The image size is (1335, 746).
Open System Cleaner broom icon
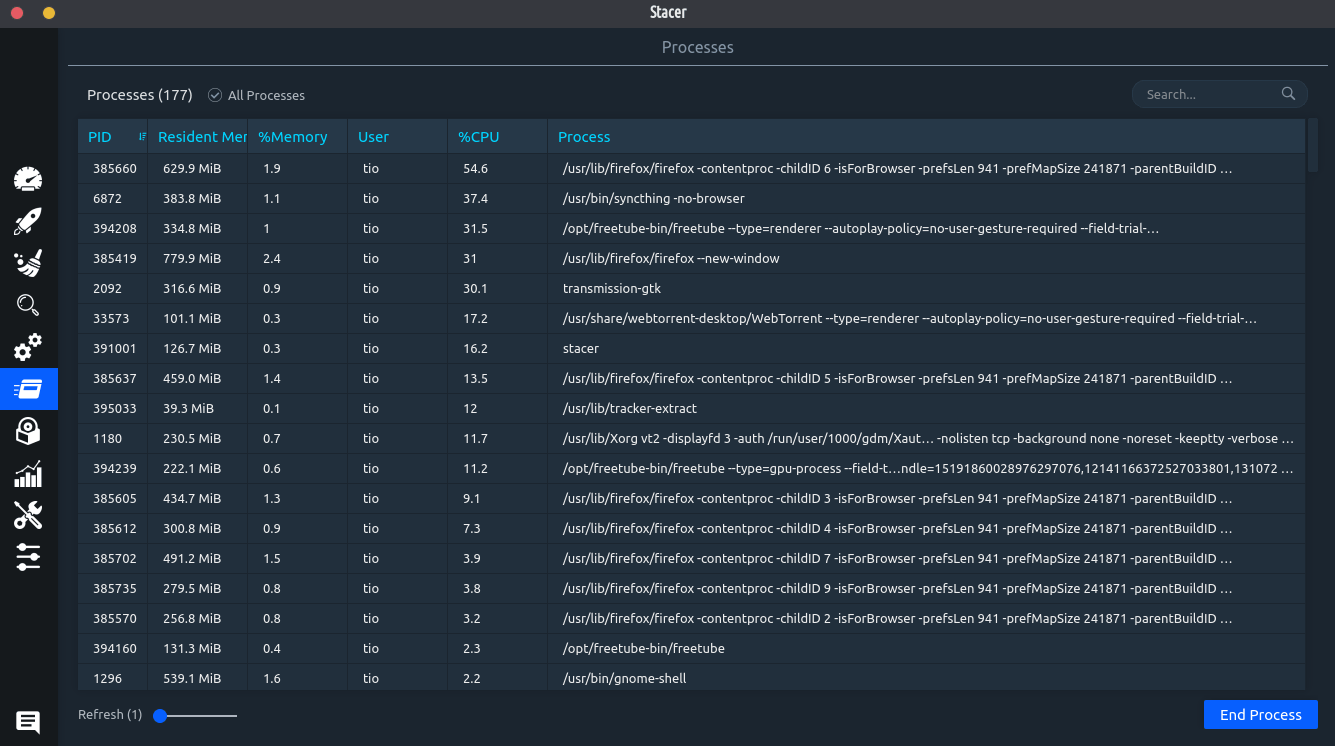28,264
